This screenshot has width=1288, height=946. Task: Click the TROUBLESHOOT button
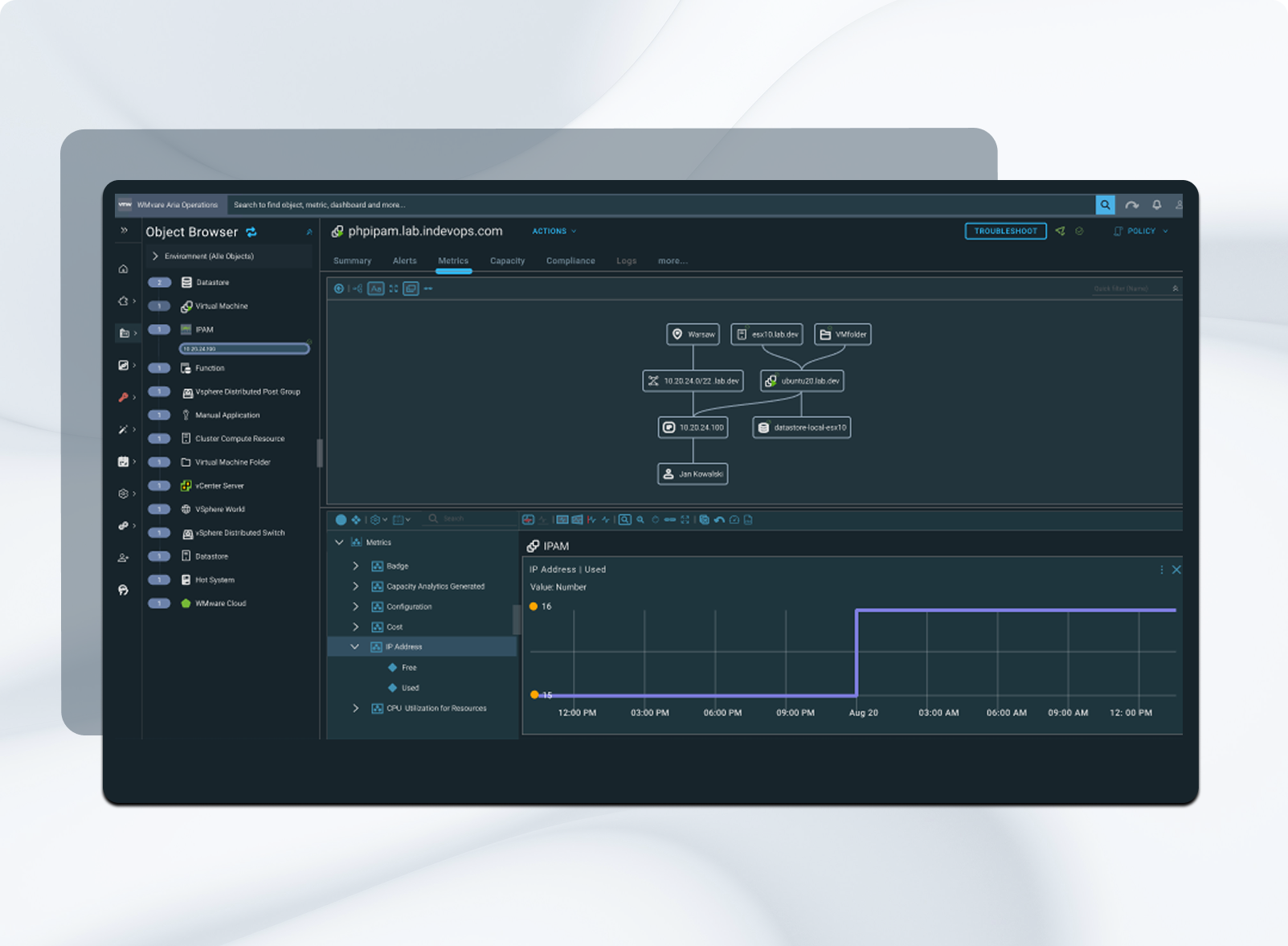1005,231
